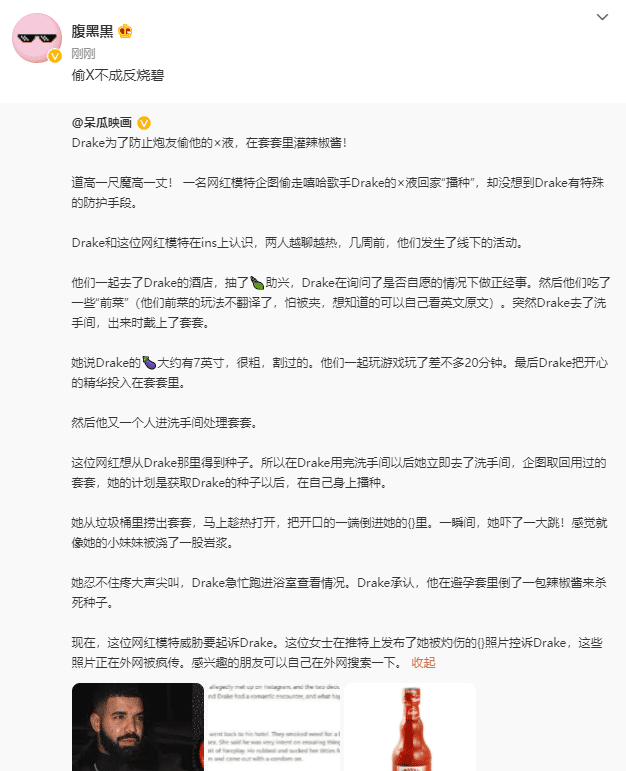Open the Drake photo thumbnail
The width and height of the screenshot is (626, 771).
coord(138,727)
